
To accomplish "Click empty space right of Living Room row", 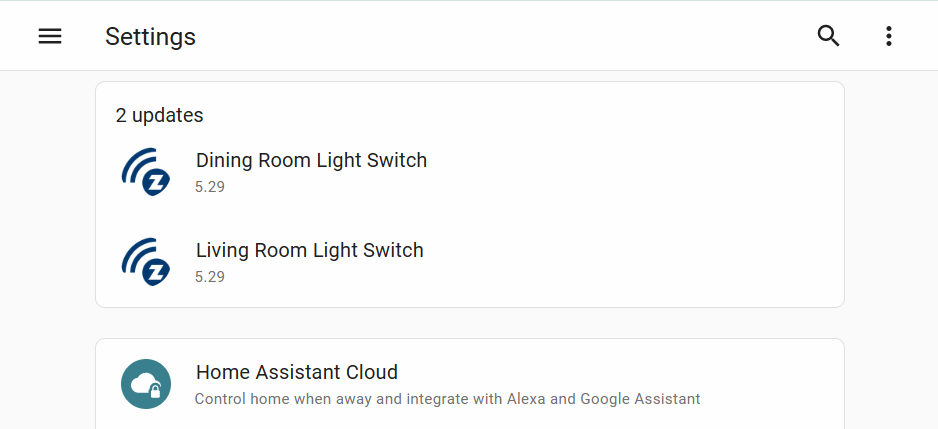I will tap(640, 261).
